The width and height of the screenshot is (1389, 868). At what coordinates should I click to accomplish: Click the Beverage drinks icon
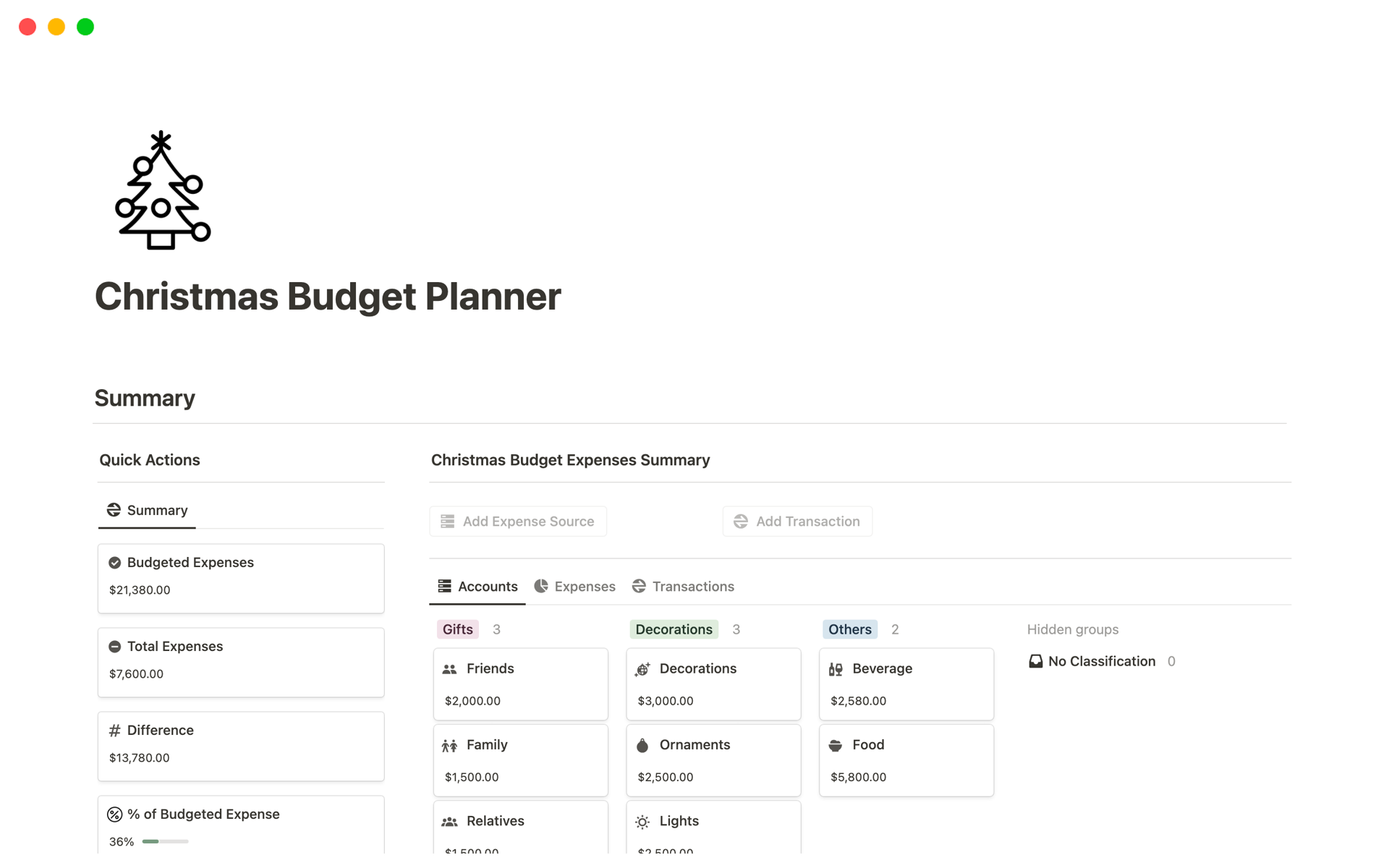pyautogui.click(x=836, y=669)
